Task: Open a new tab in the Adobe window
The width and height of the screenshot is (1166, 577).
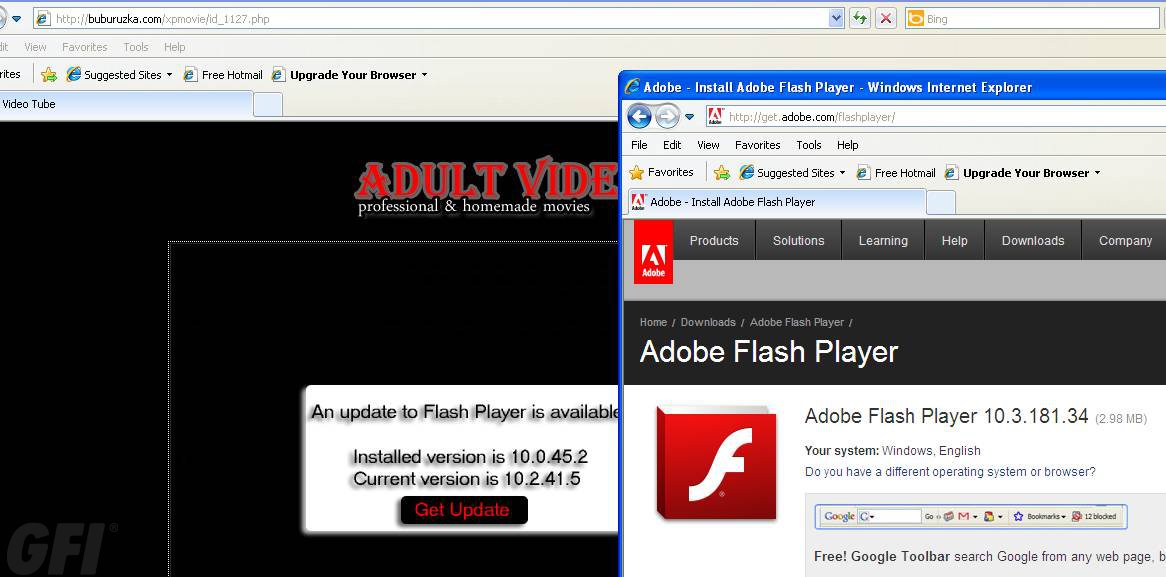Action: [x=941, y=202]
